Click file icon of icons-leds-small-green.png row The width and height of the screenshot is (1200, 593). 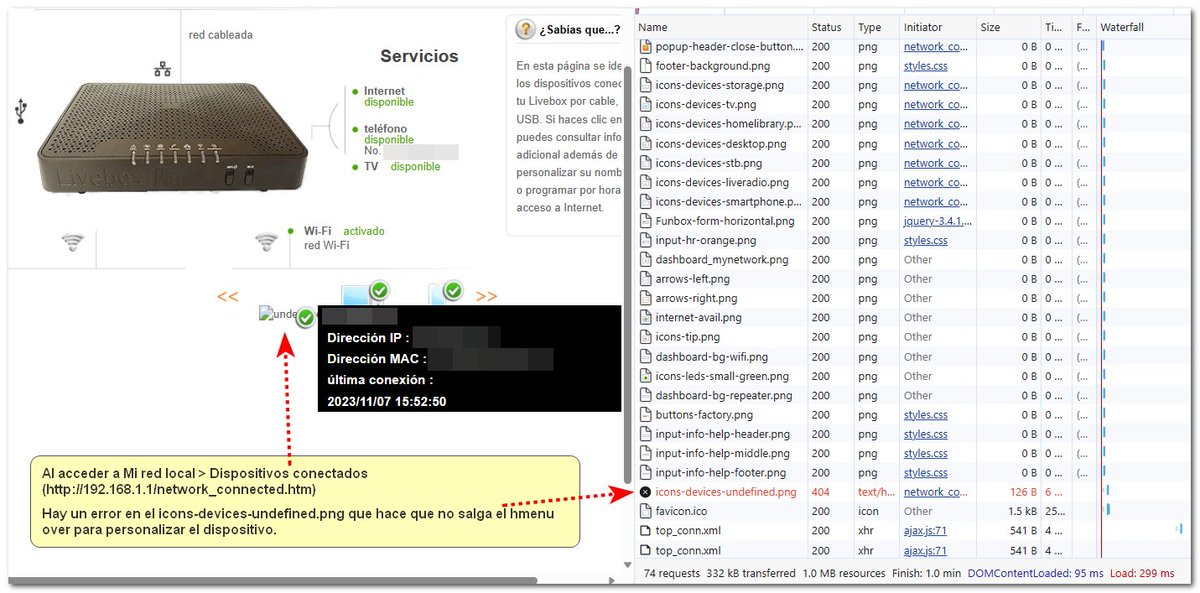pyautogui.click(x=645, y=376)
